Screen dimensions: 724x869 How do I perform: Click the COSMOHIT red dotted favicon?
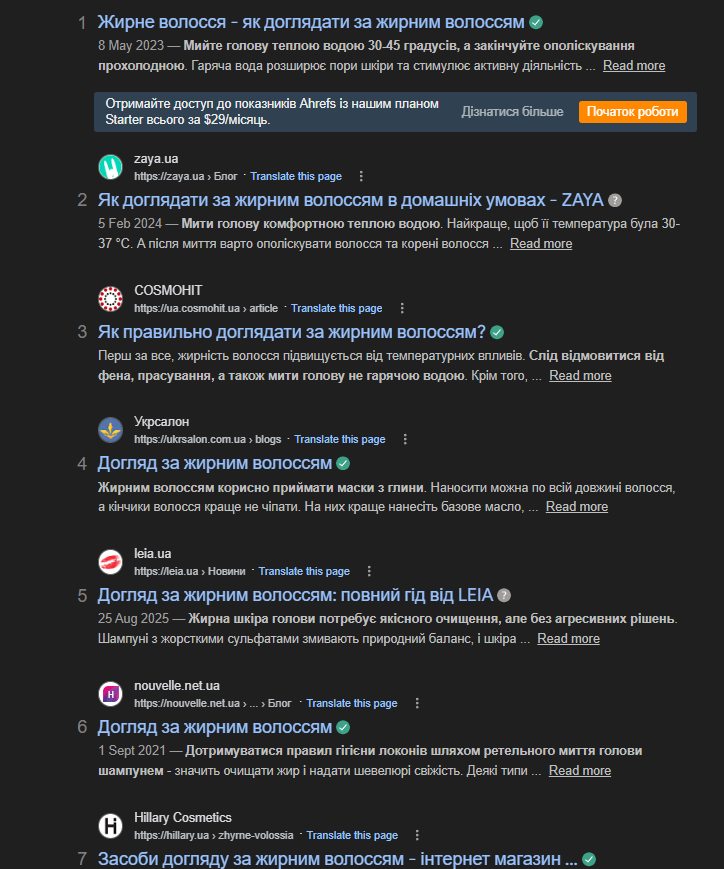tap(110, 299)
